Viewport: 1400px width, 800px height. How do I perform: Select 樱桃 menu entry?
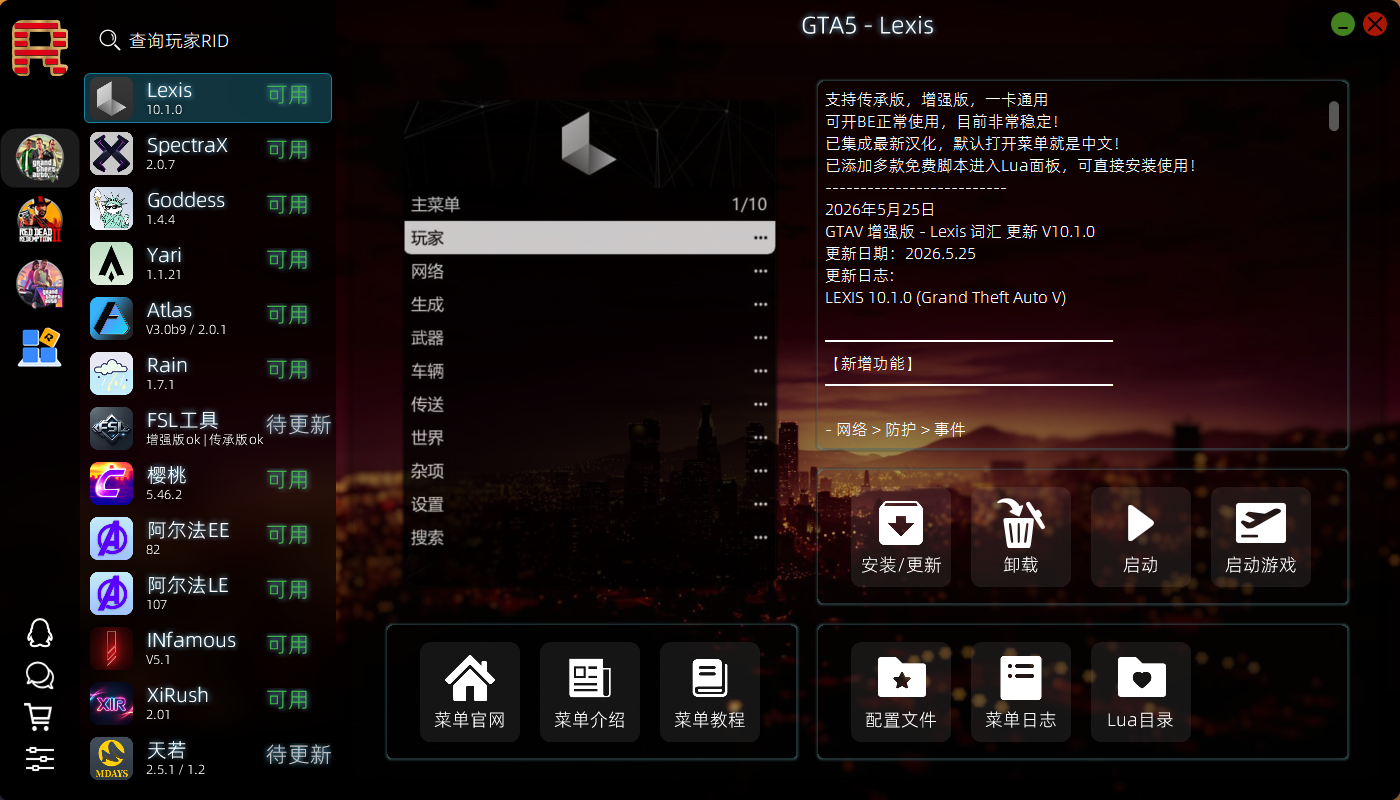(208, 483)
